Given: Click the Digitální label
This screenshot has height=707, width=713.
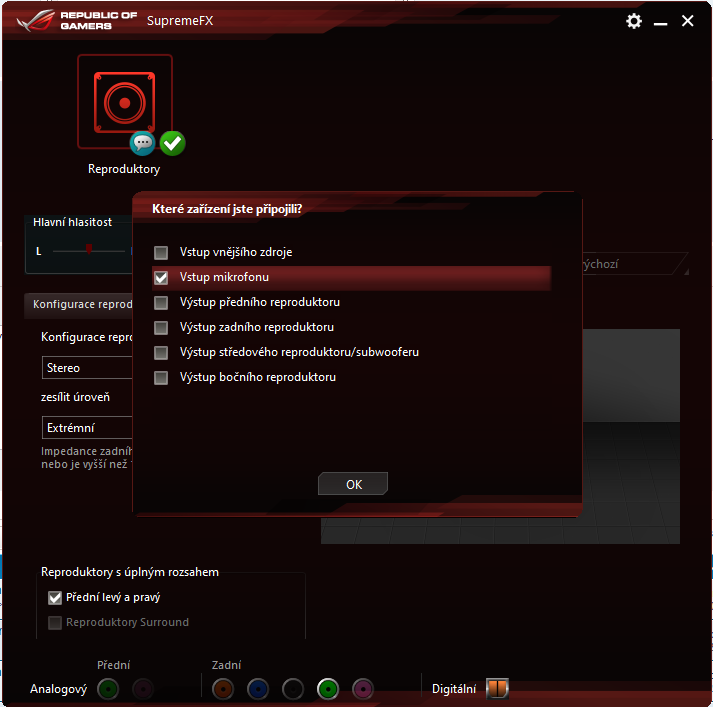Looking at the screenshot, I should coord(454,689).
